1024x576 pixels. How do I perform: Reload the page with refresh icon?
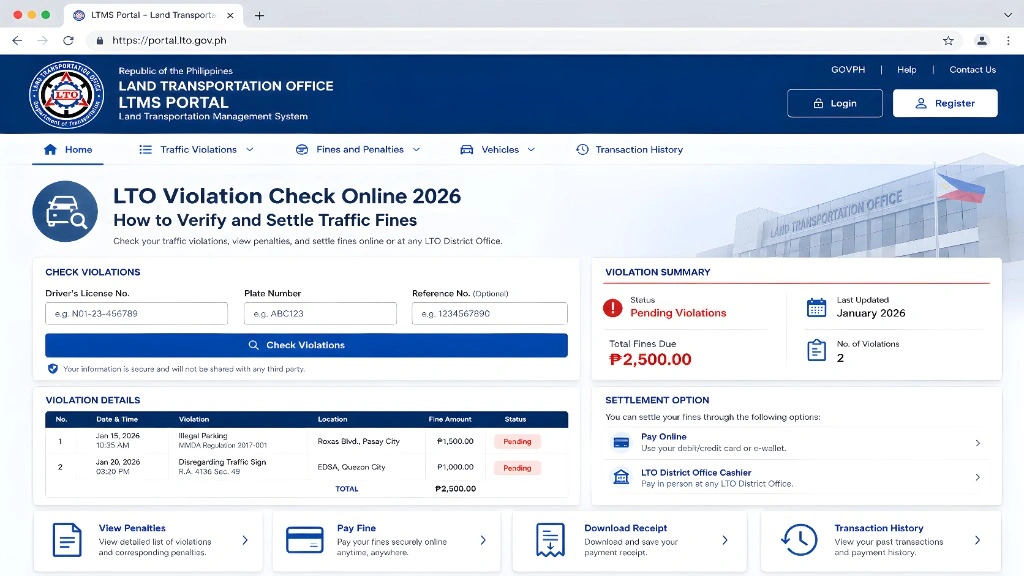coord(68,40)
